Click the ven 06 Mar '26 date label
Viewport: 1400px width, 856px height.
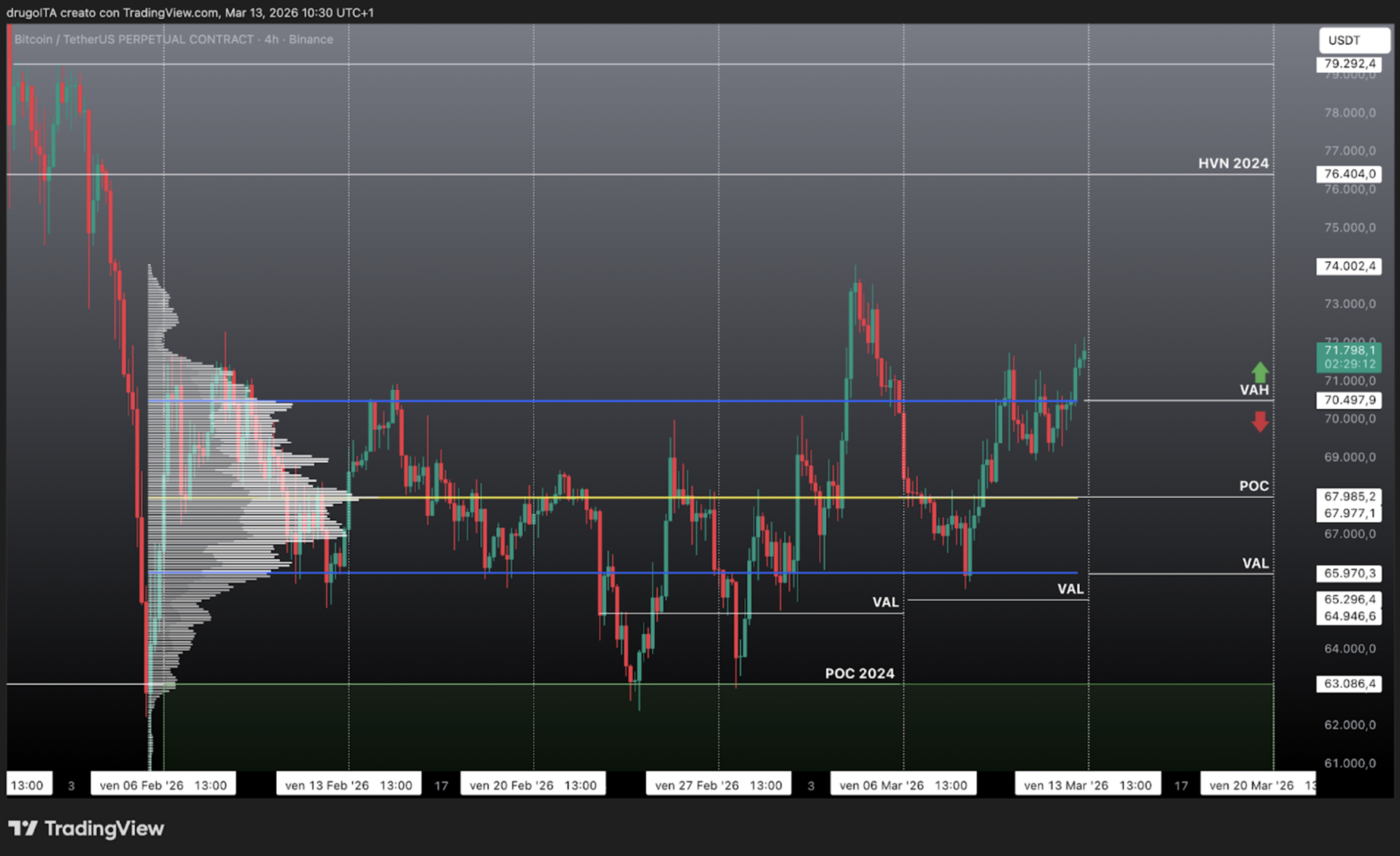point(903,785)
